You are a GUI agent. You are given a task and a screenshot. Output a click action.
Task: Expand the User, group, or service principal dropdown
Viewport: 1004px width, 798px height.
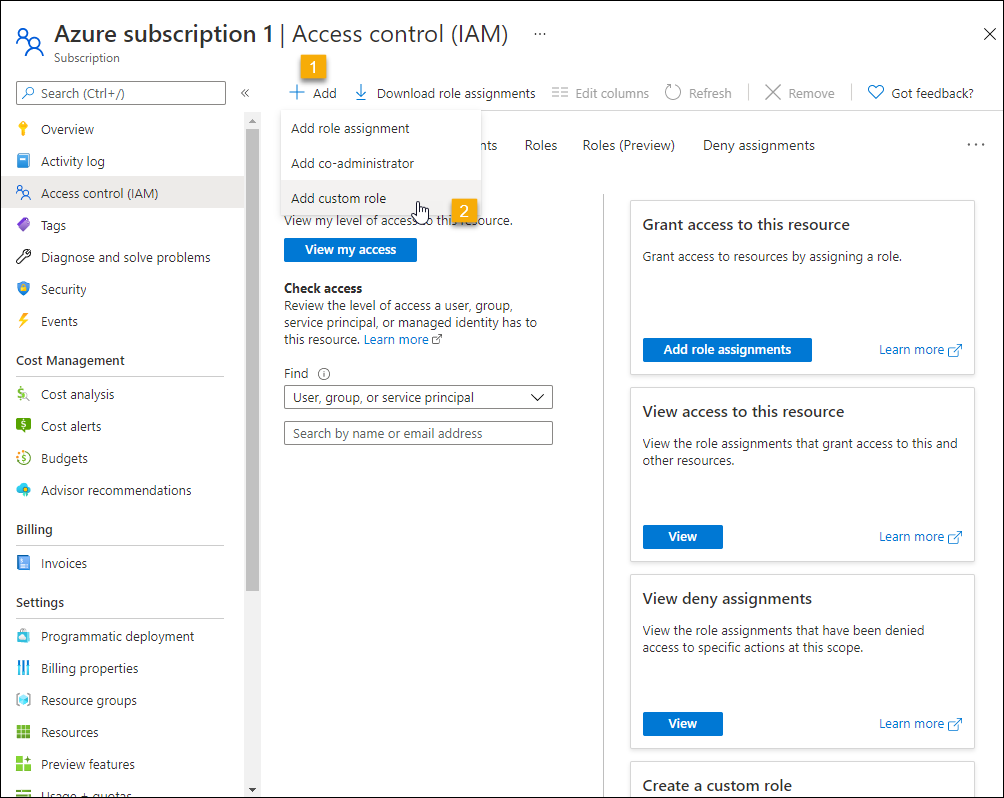[418, 397]
